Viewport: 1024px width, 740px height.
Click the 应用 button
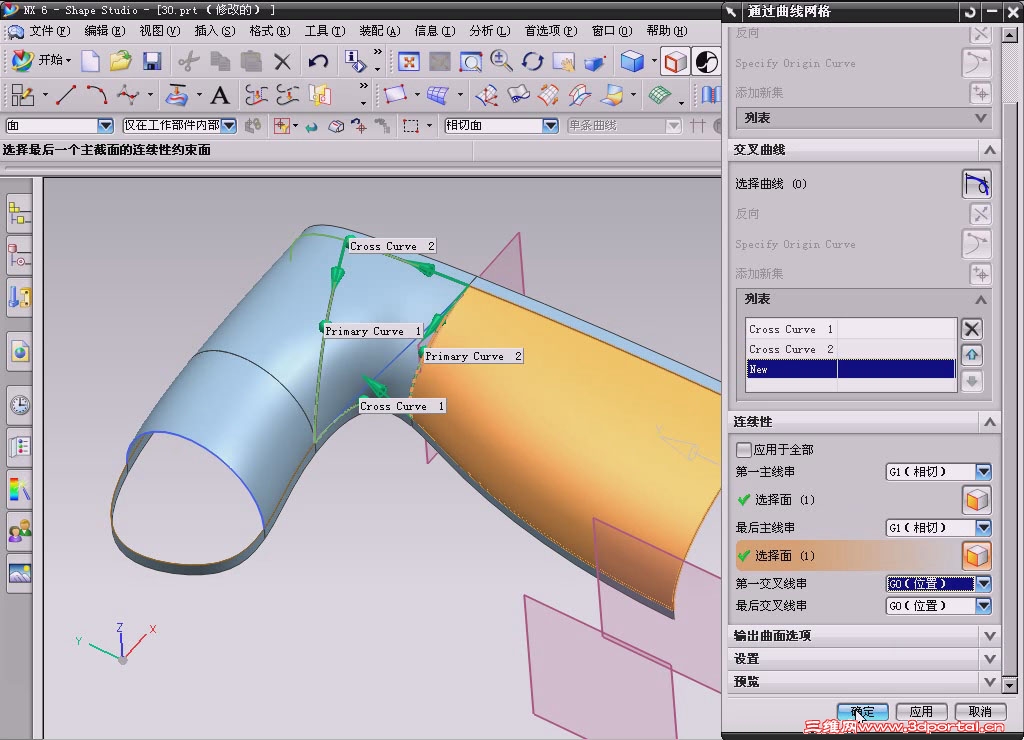pos(921,711)
